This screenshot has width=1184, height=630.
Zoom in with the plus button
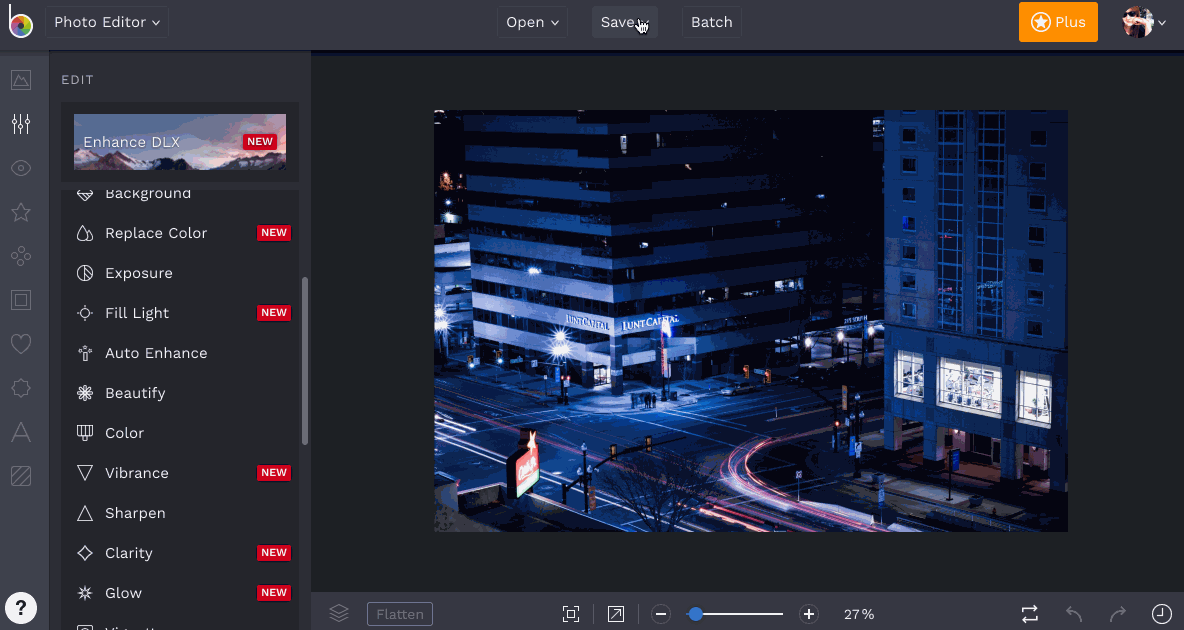point(809,614)
